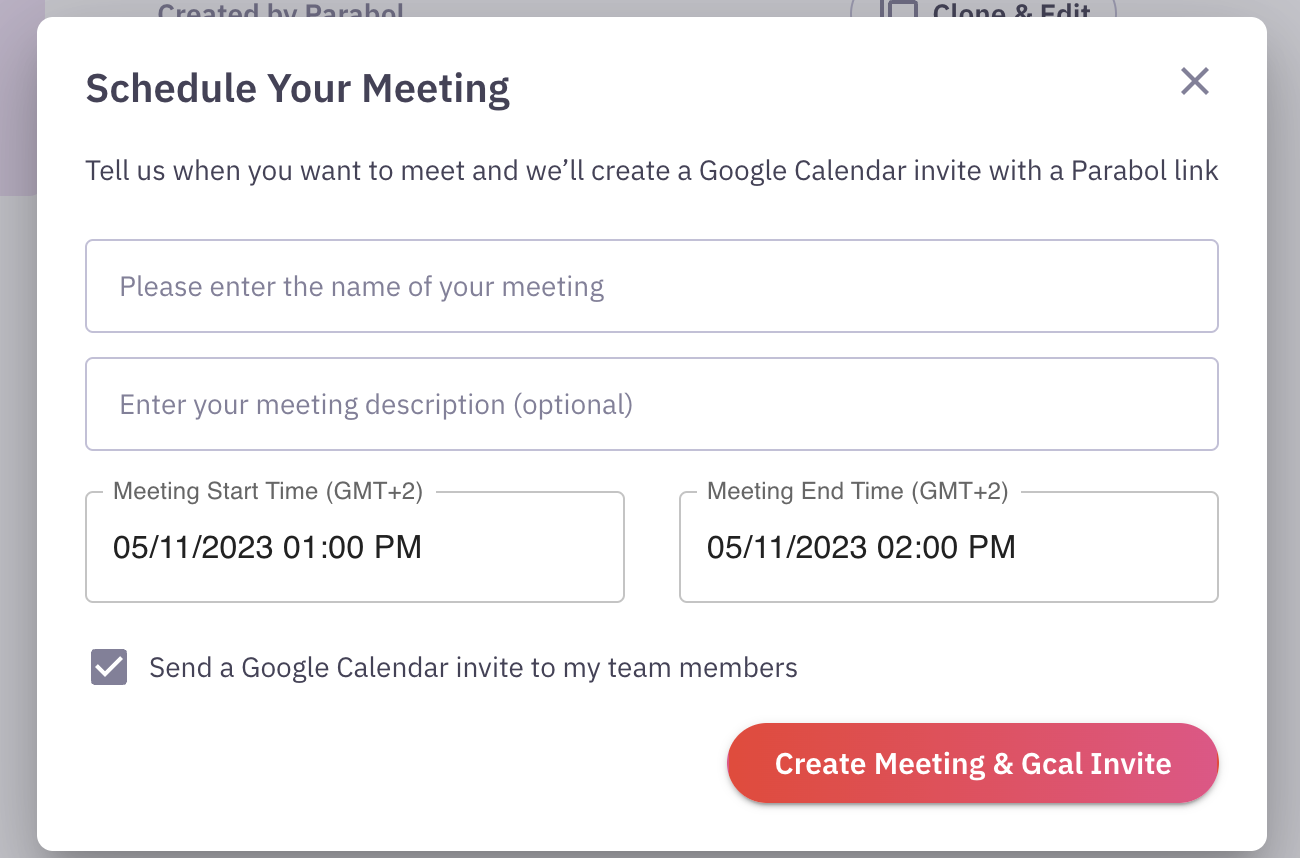
Task: Uncheck the Google Calendar invite checkbox
Action: tap(109, 667)
